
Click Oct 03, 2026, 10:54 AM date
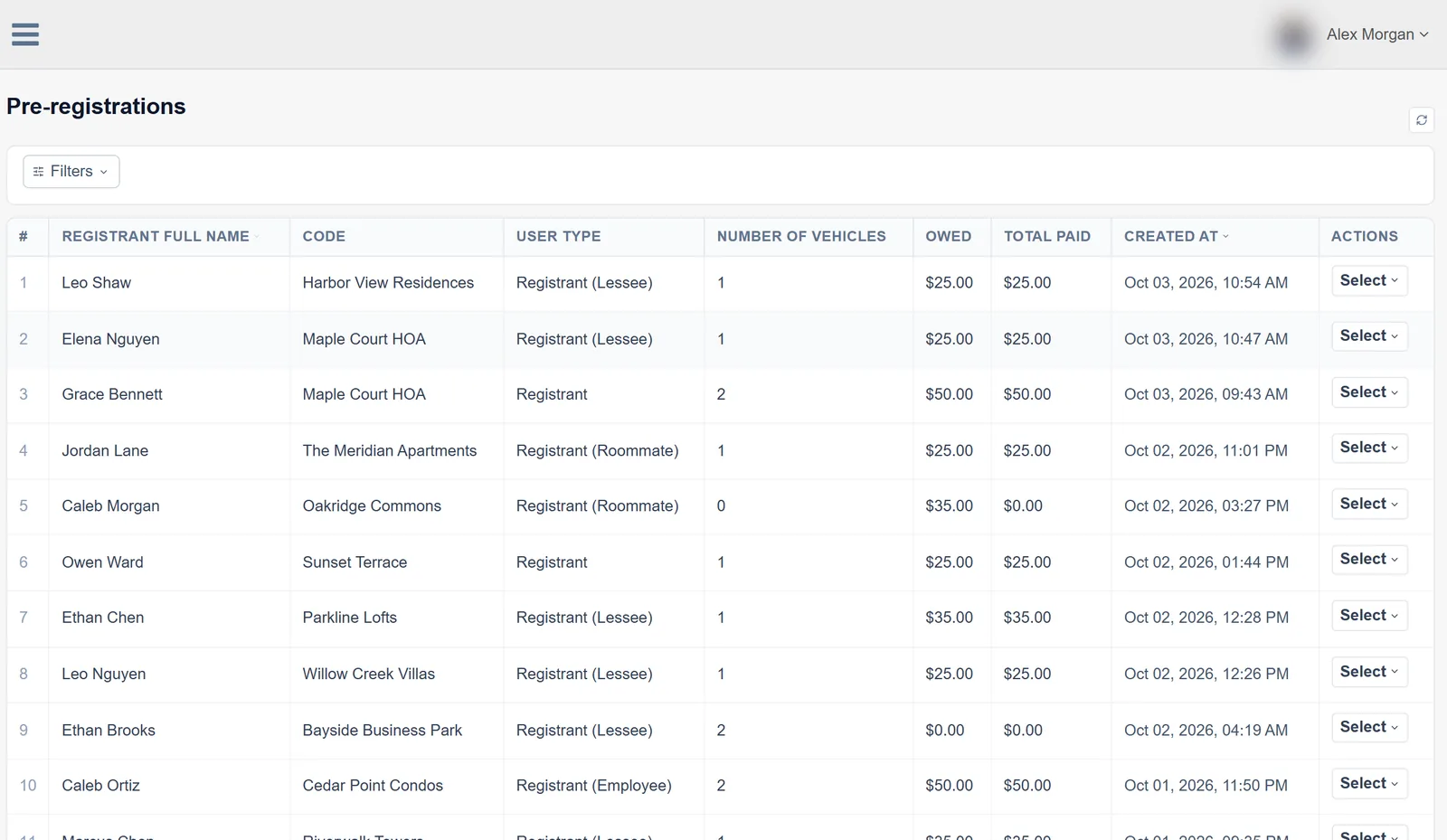pos(1206,283)
